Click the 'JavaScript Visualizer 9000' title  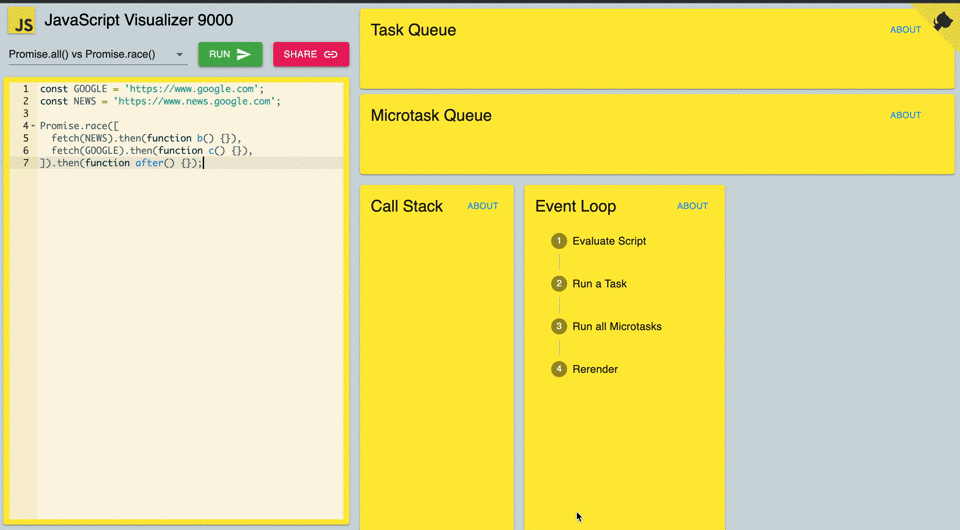point(139,20)
